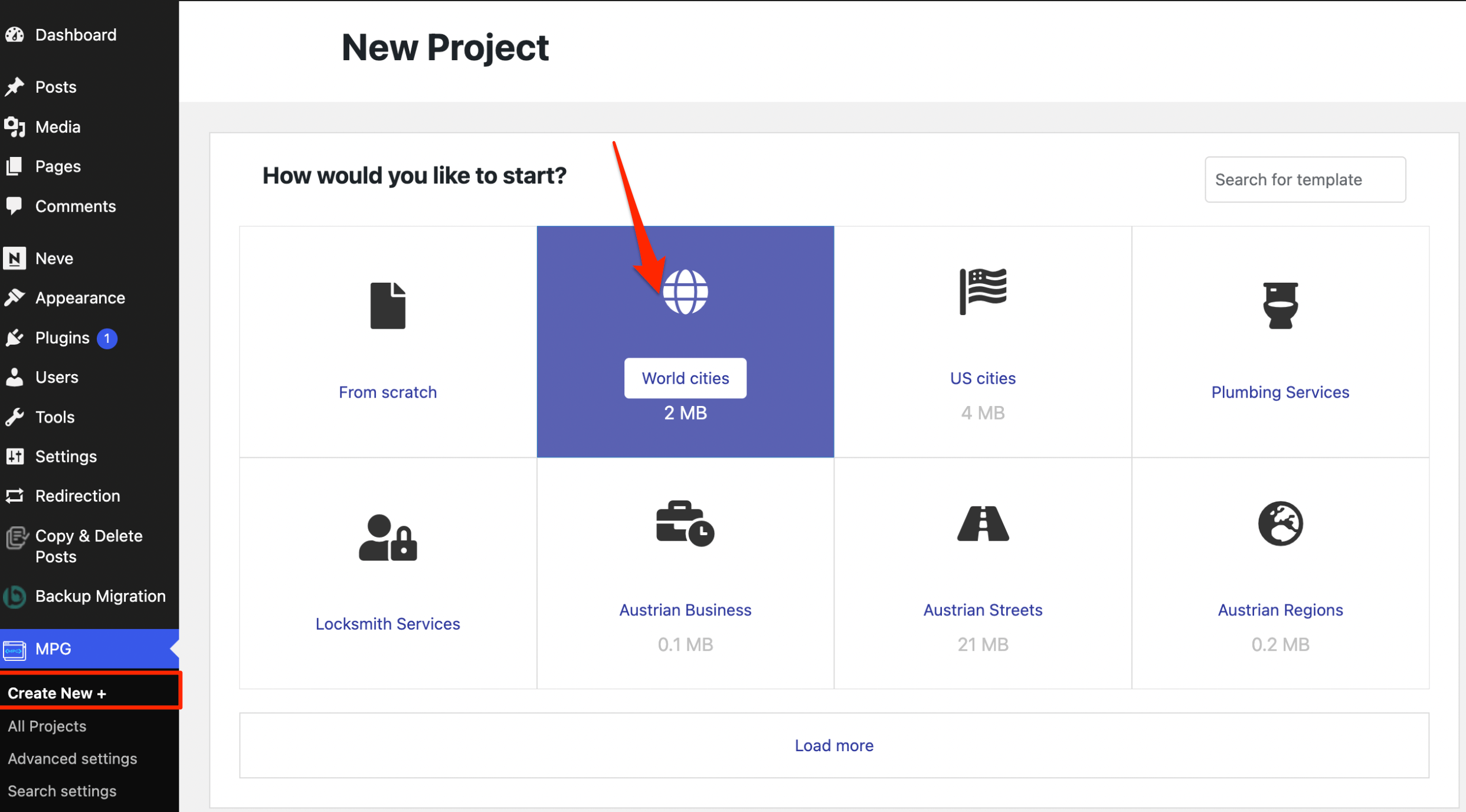Click the briefcase-clock Austrian Business icon
The width and height of the screenshot is (1466, 812).
tap(685, 523)
